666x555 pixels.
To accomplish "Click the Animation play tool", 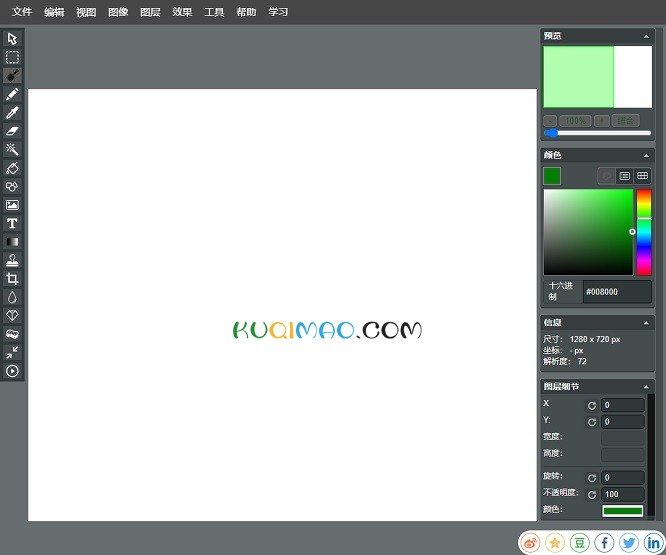I will (x=12, y=371).
